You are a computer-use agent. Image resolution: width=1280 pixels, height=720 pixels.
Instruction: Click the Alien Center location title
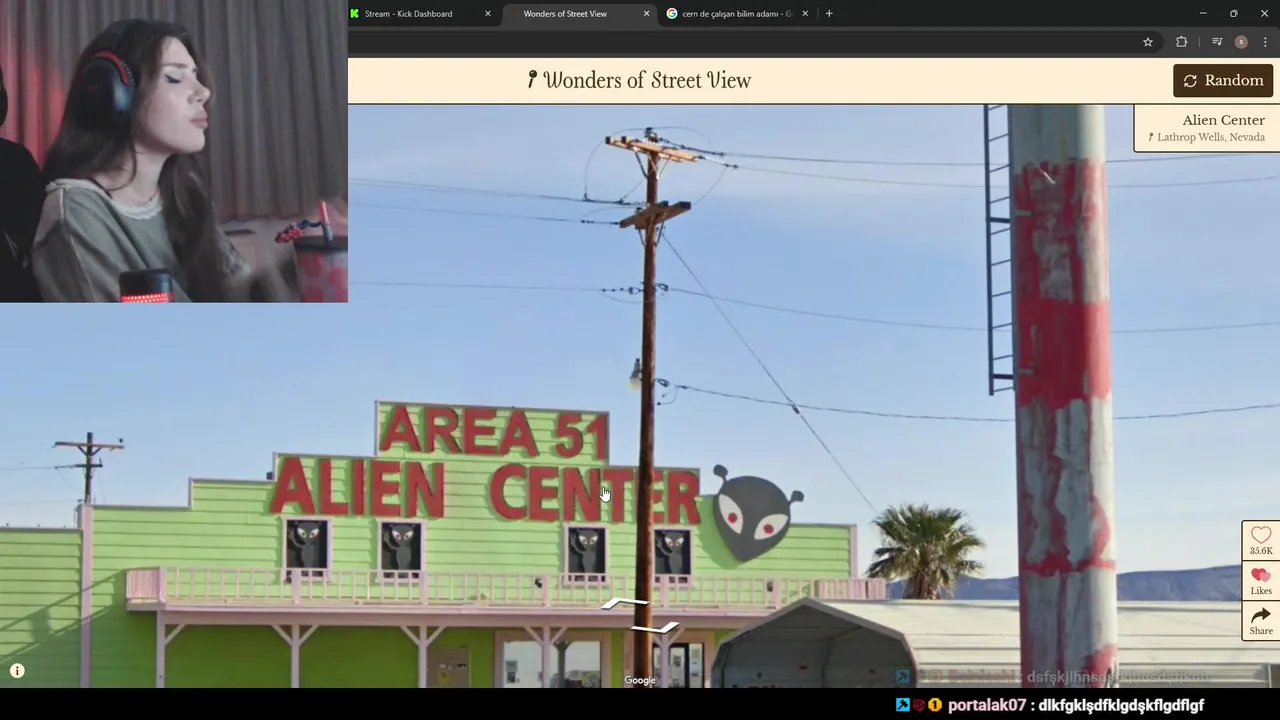[x=1223, y=120]
